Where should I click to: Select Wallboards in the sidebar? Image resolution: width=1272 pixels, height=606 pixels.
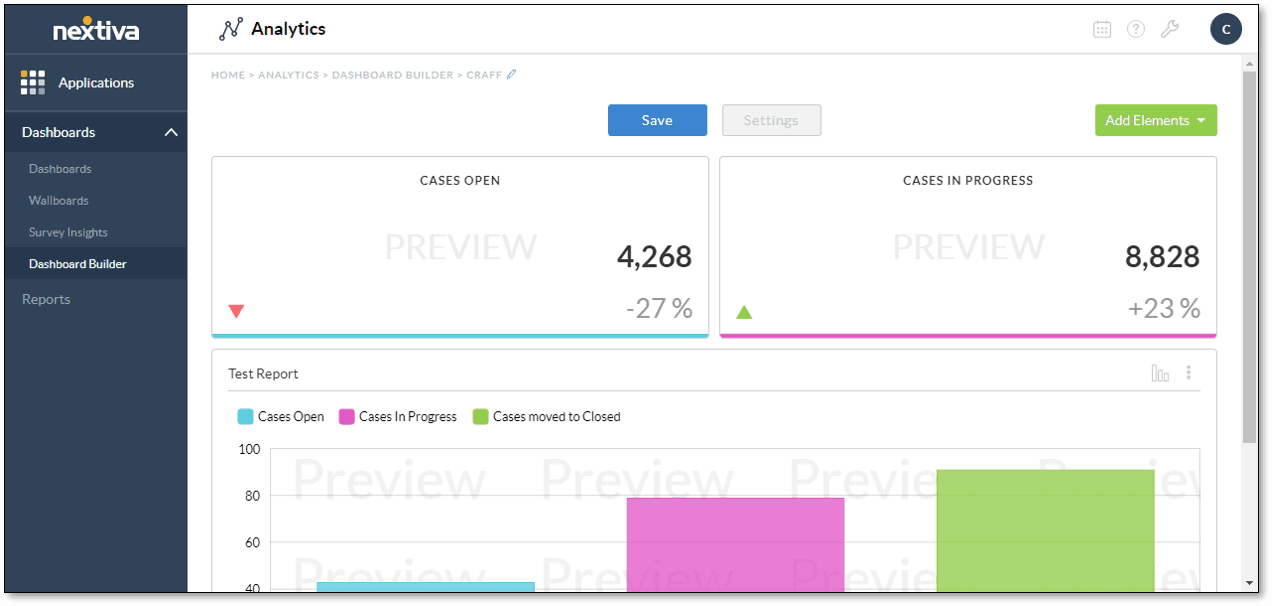pyautogui.click(x=59, y=200)
